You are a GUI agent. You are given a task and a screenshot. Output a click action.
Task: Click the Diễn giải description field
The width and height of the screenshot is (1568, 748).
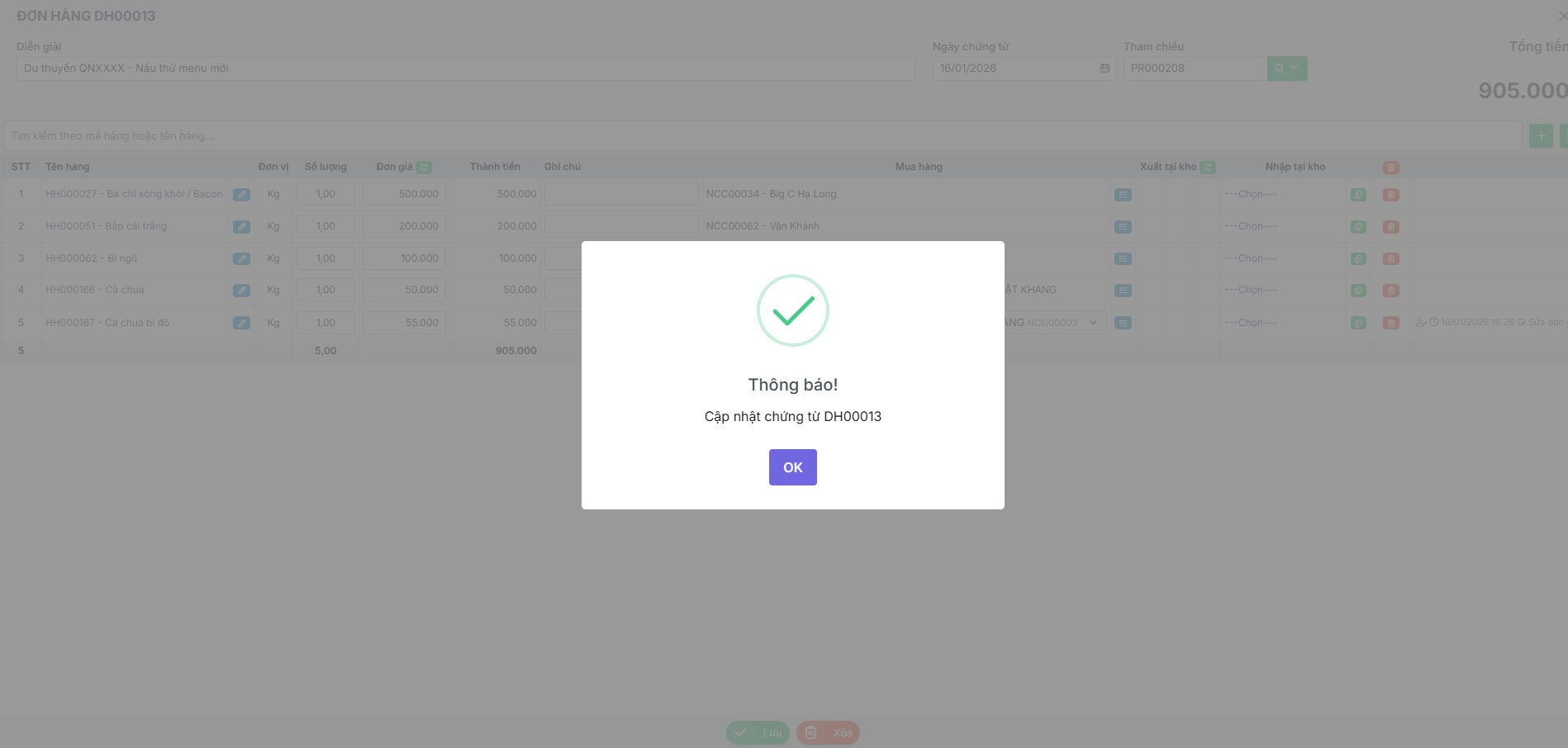tap(465, 69)
